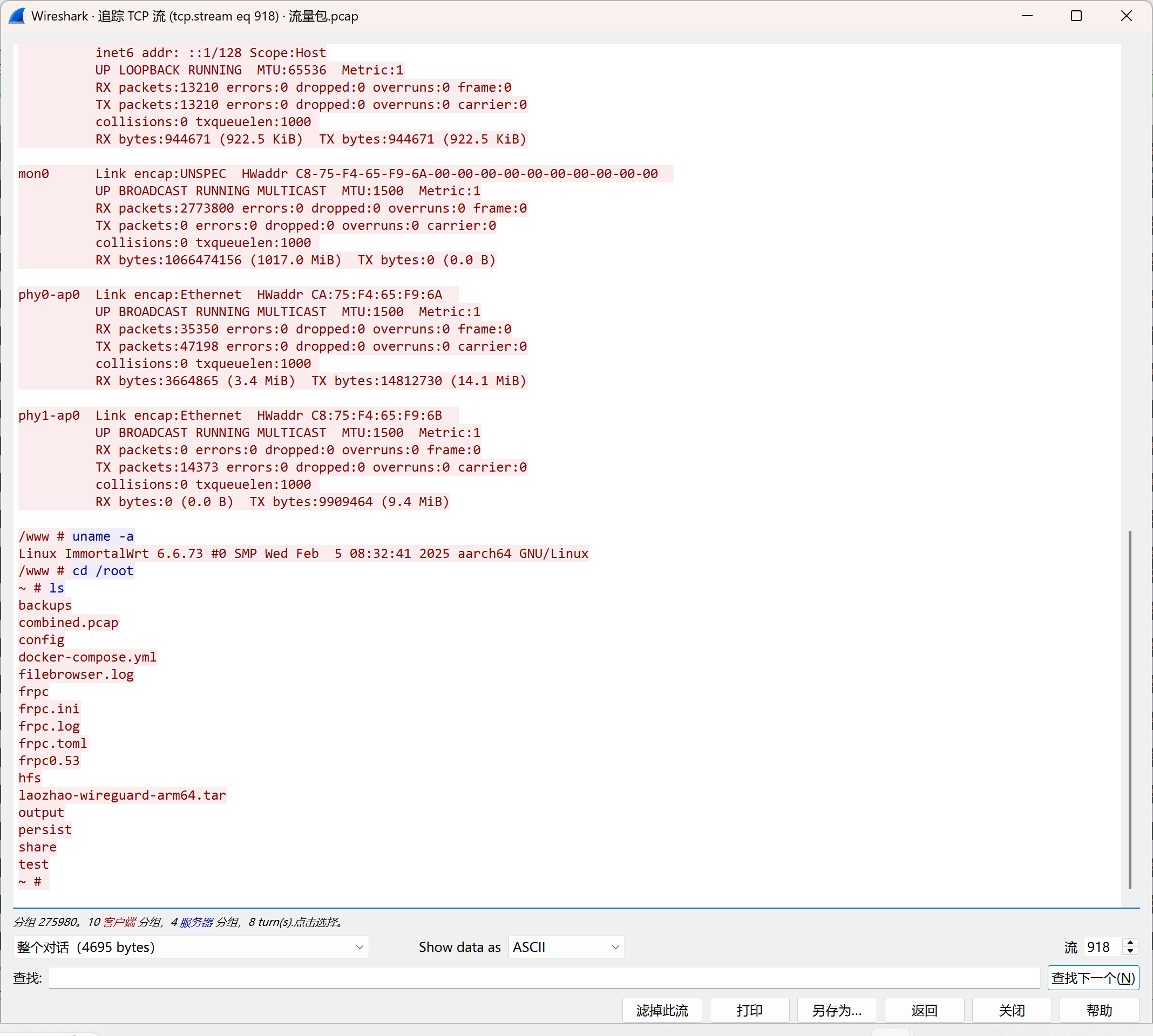This screenshot has width=1153, height=1036.
Task: Maximize the Follow TCP Stream window
Action: click(x=1076, y=16)
